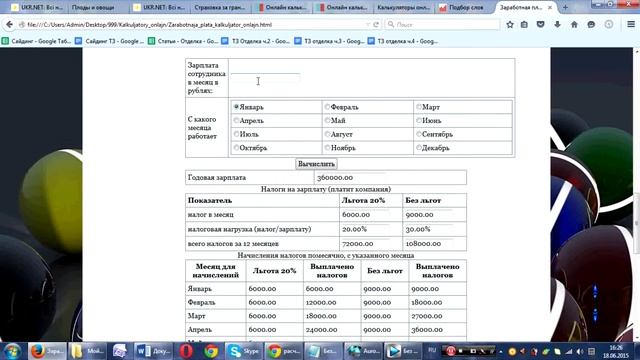Click the chat bubble icon in toolbar
The width and height of the screenshot is (640, 360).
[591, 25]
